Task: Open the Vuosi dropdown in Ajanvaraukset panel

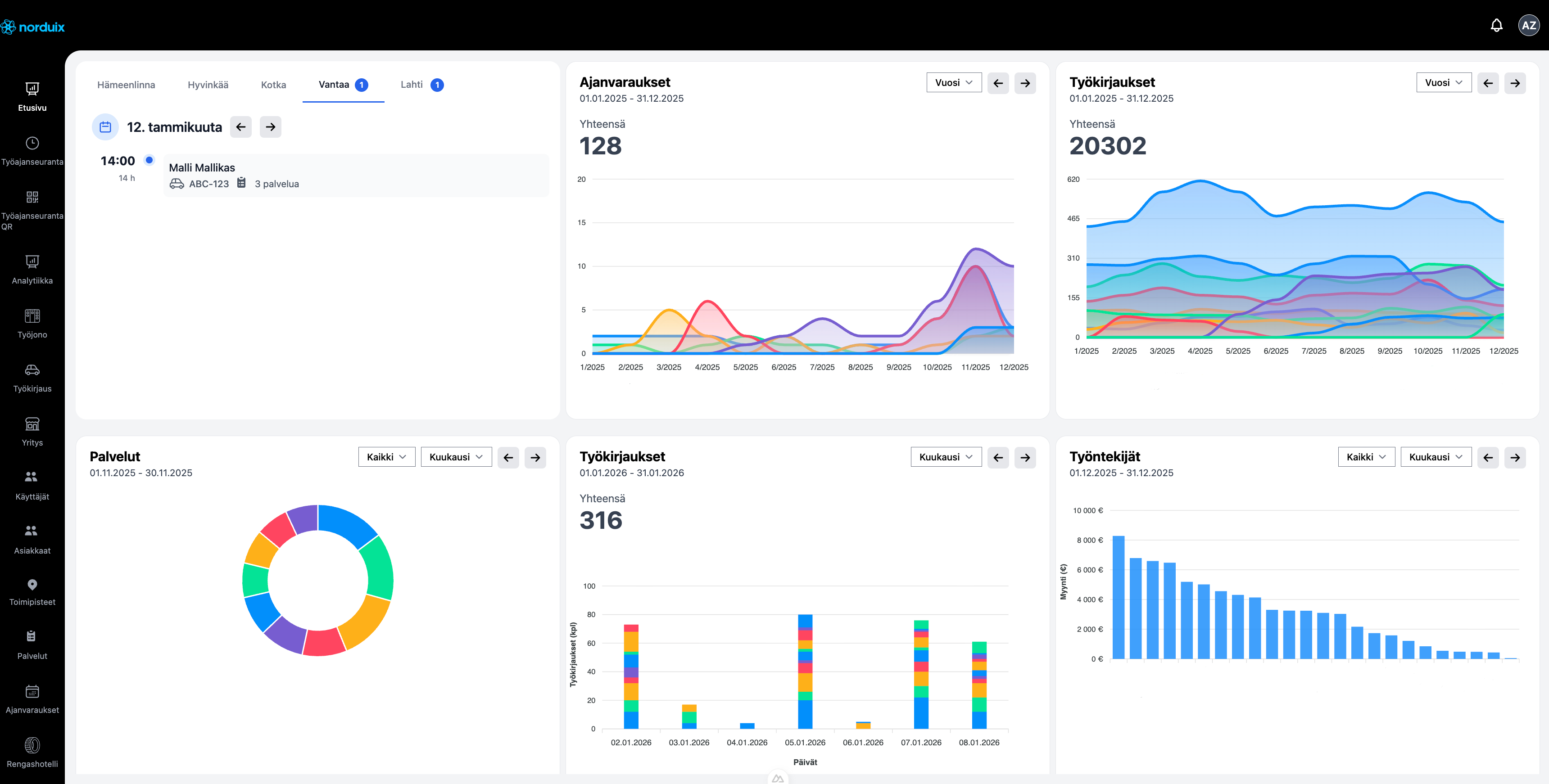Action: click(954, 82)
